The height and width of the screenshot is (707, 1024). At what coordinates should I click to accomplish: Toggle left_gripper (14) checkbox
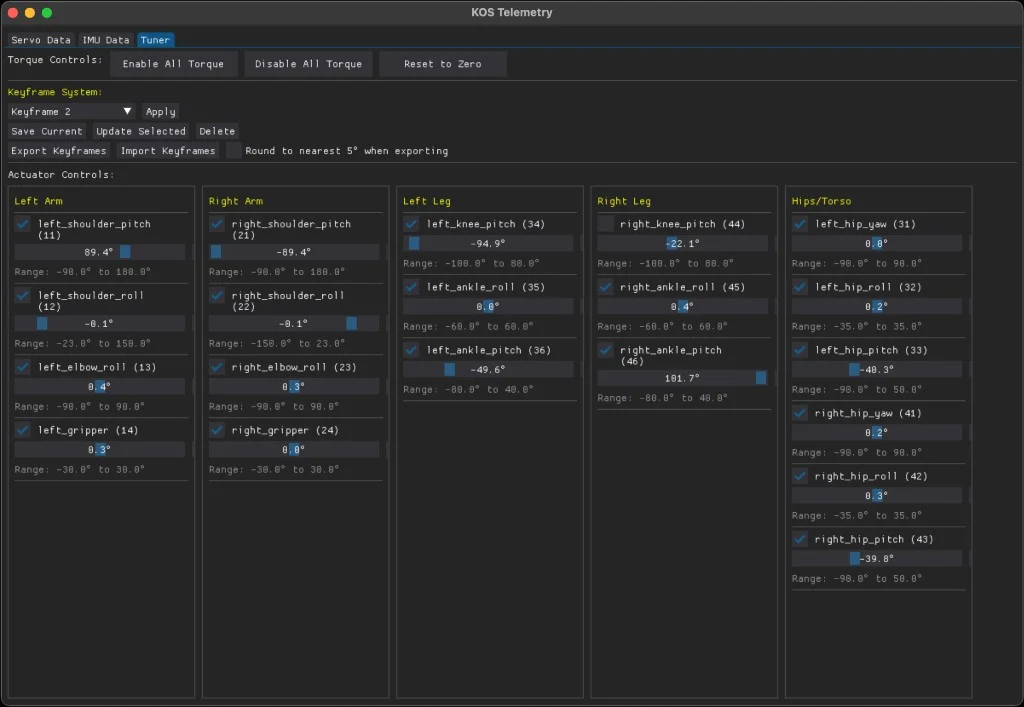click(23, 430)
